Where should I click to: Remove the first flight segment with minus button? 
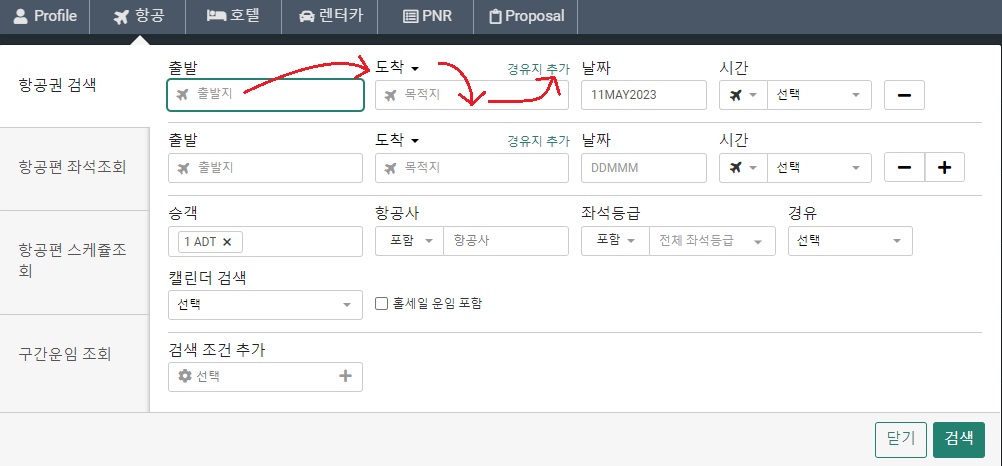click(x=904, y=95)
